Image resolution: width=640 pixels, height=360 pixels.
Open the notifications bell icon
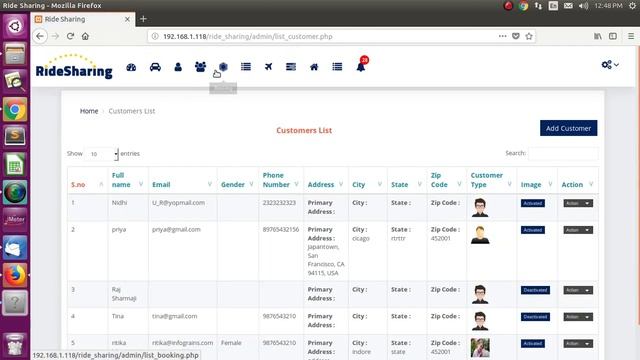coord(361,67)
